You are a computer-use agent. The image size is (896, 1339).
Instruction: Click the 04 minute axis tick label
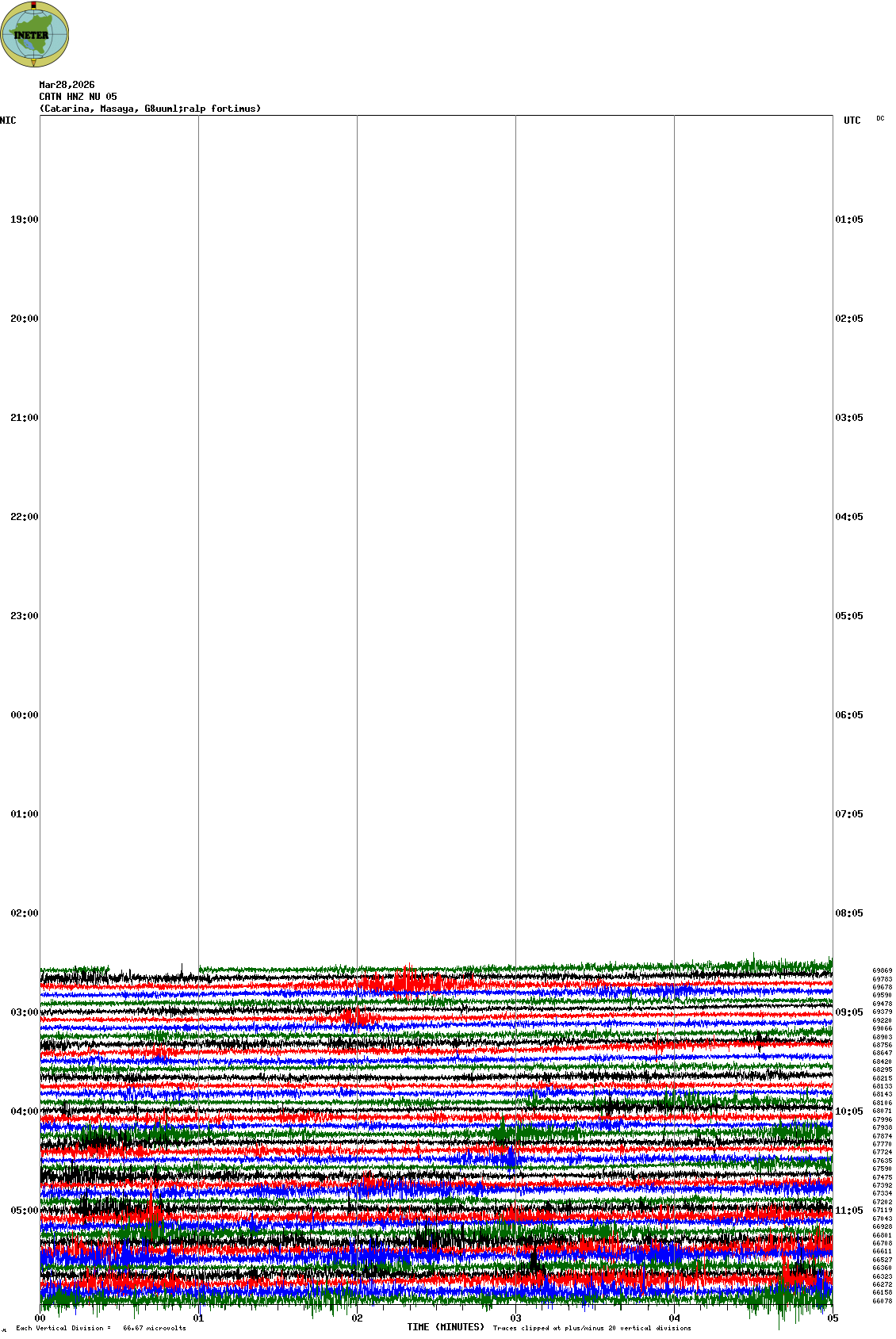click(675, 1318)
